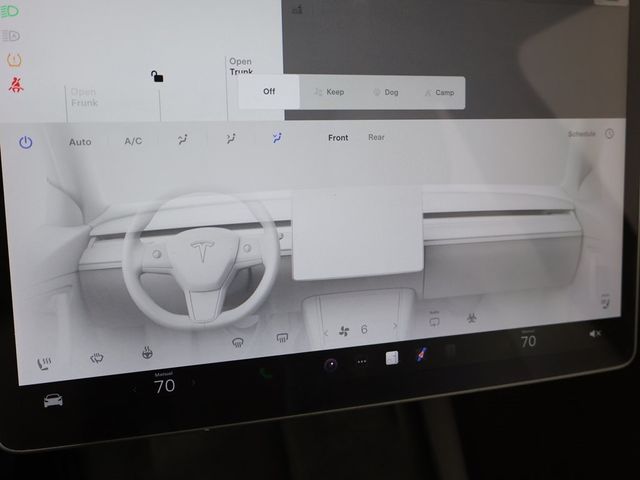Increase fan speed with right arrow
640x480 pixels.
coord(395,326)
